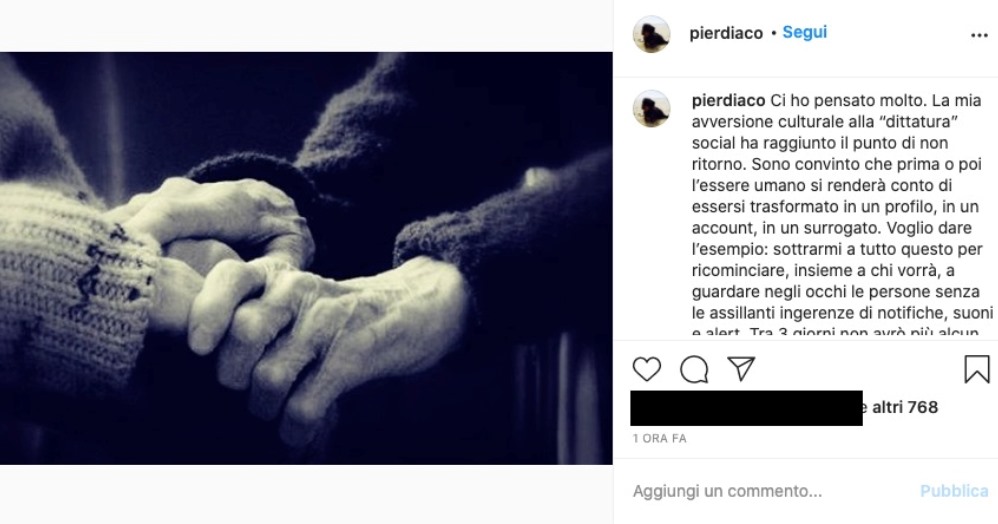Open the three-dot more options menu
Viewport: 998px width, 524px height.
point(979,35)
